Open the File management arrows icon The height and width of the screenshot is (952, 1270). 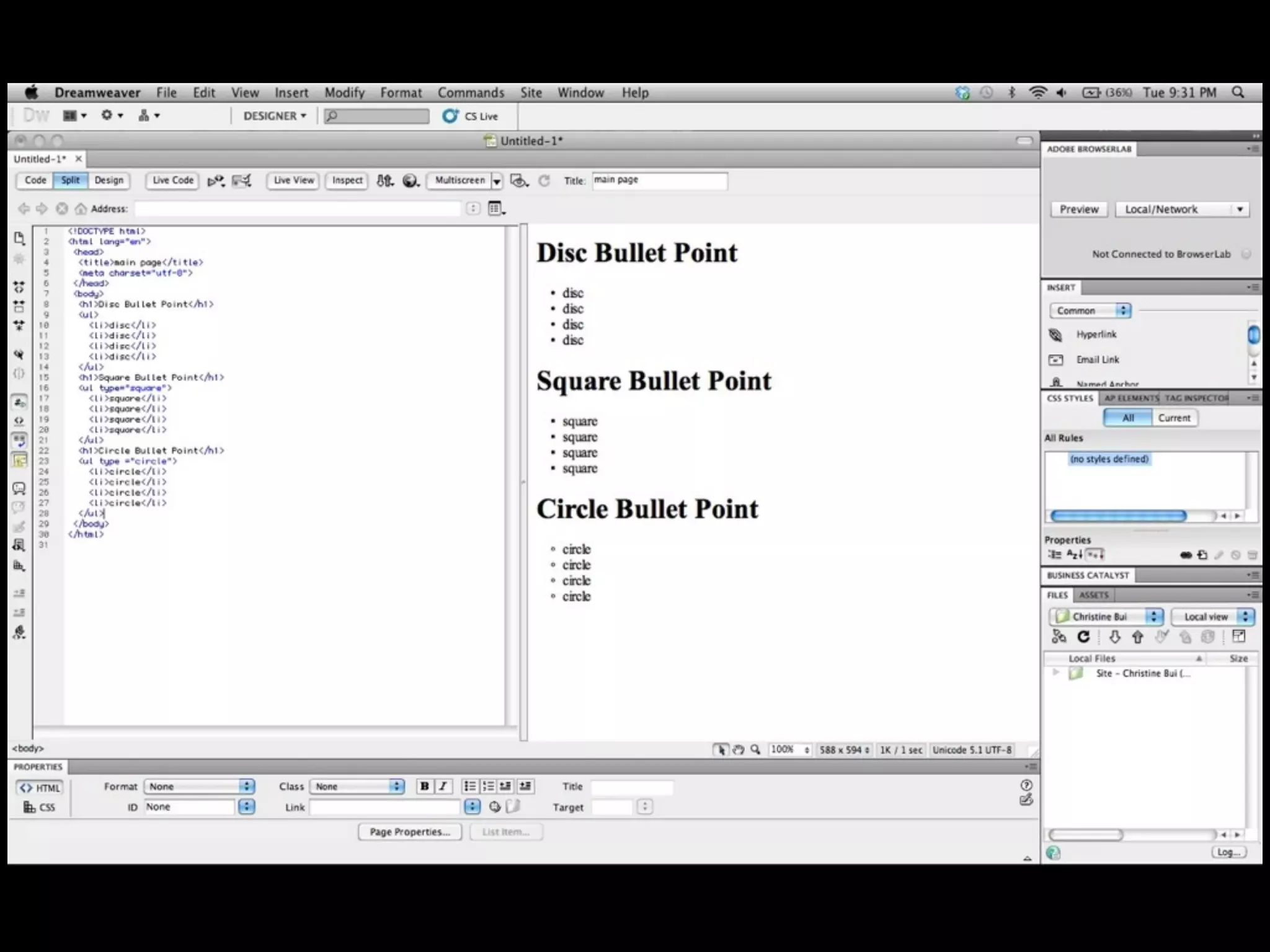click(x=384, y=180)
